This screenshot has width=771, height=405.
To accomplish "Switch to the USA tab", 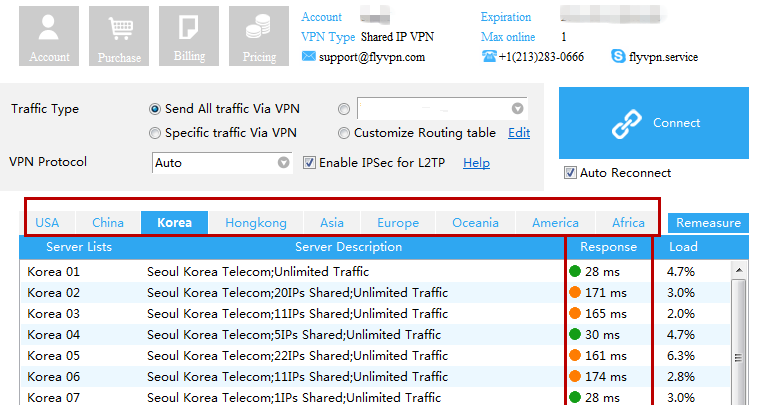I will tap(47, 223).
